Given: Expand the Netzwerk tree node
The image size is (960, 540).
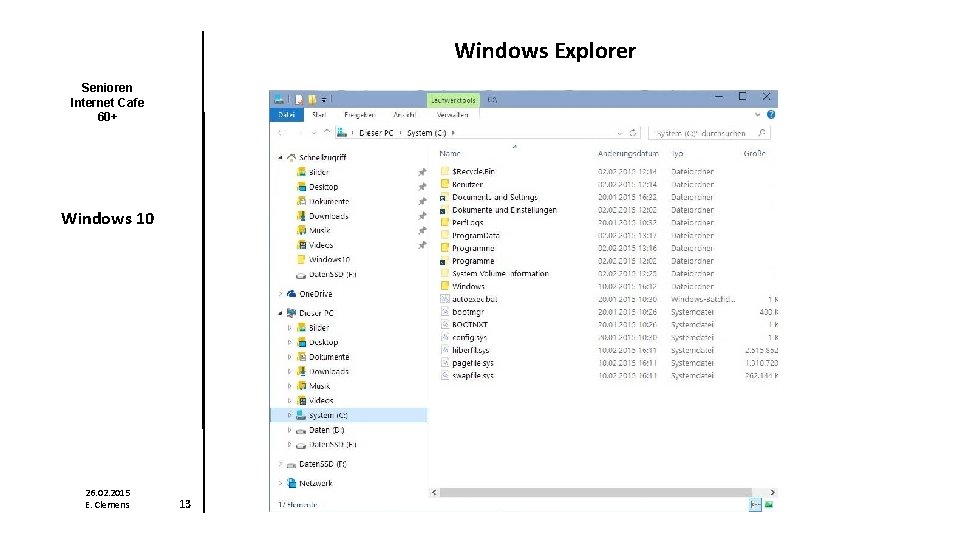Looking at the screenshot, I should click(x=280, y=483).
